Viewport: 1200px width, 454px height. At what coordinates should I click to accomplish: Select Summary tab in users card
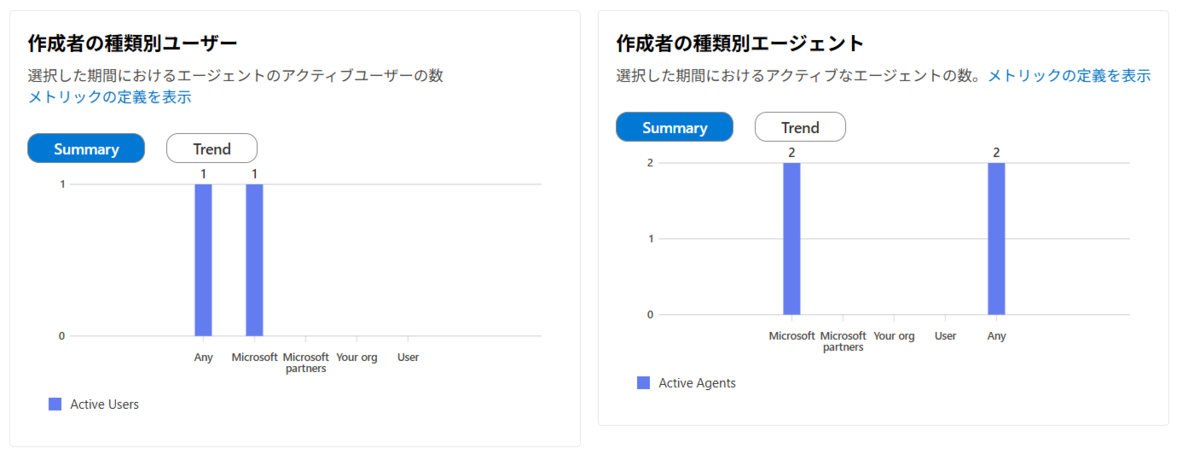click(x=86, y=148)
